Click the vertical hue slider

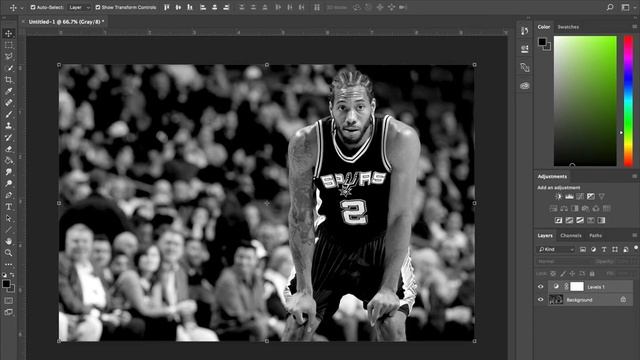[x=628, y=101]
